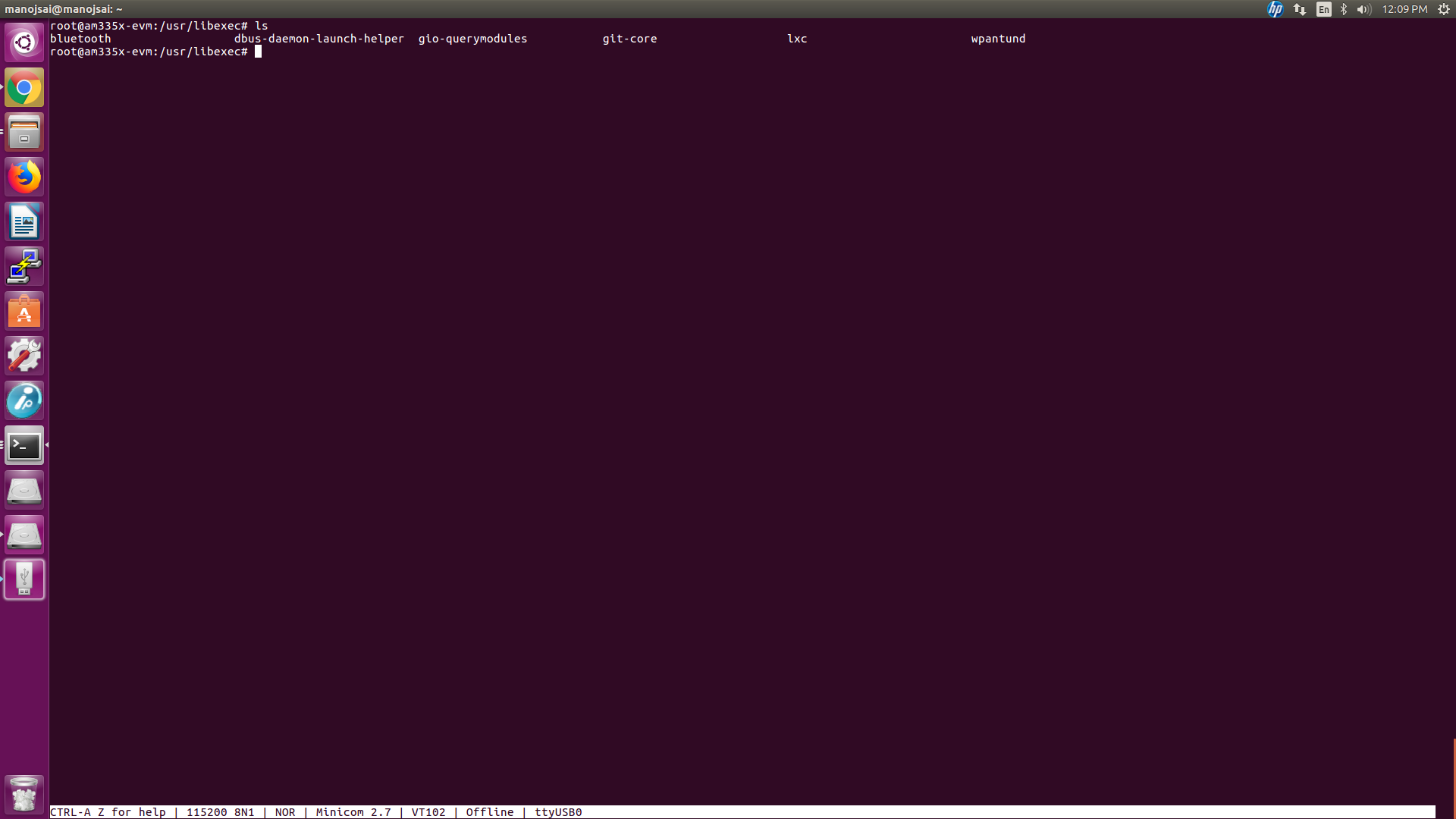Click the 'git-core' directory entry

[629, 39]
